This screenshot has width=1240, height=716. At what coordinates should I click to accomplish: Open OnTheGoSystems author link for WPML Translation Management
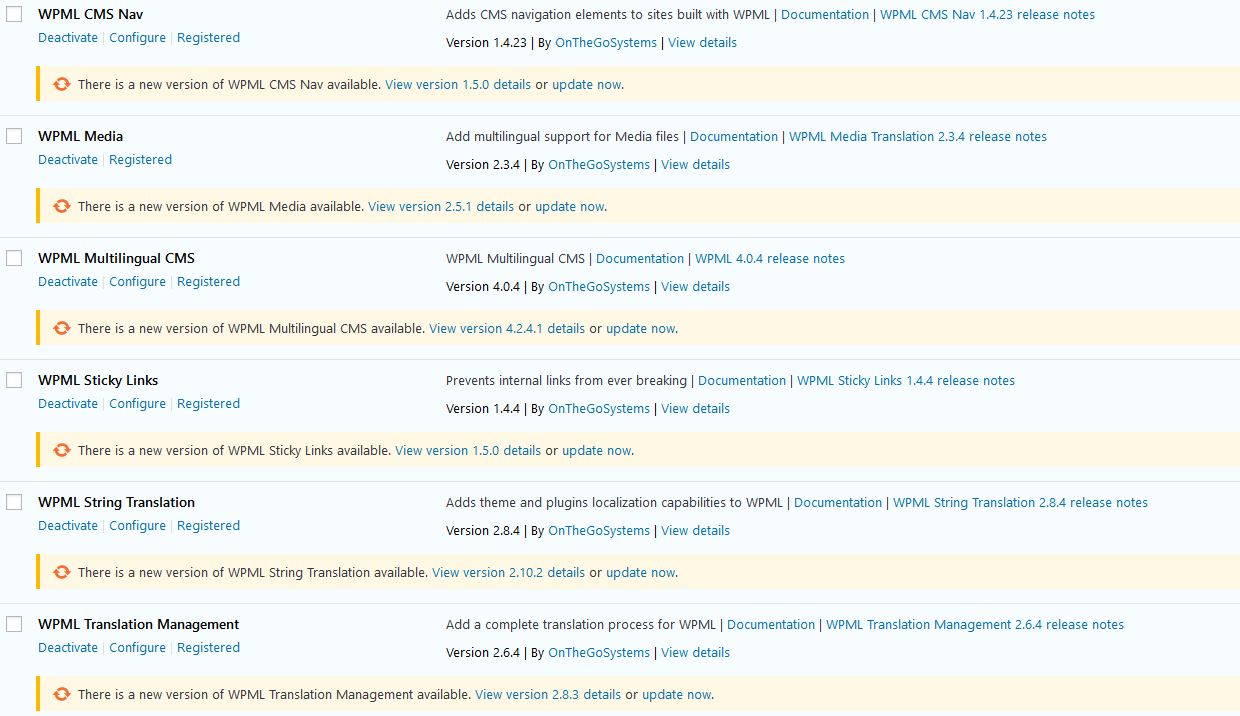click(x=599, y=653)
